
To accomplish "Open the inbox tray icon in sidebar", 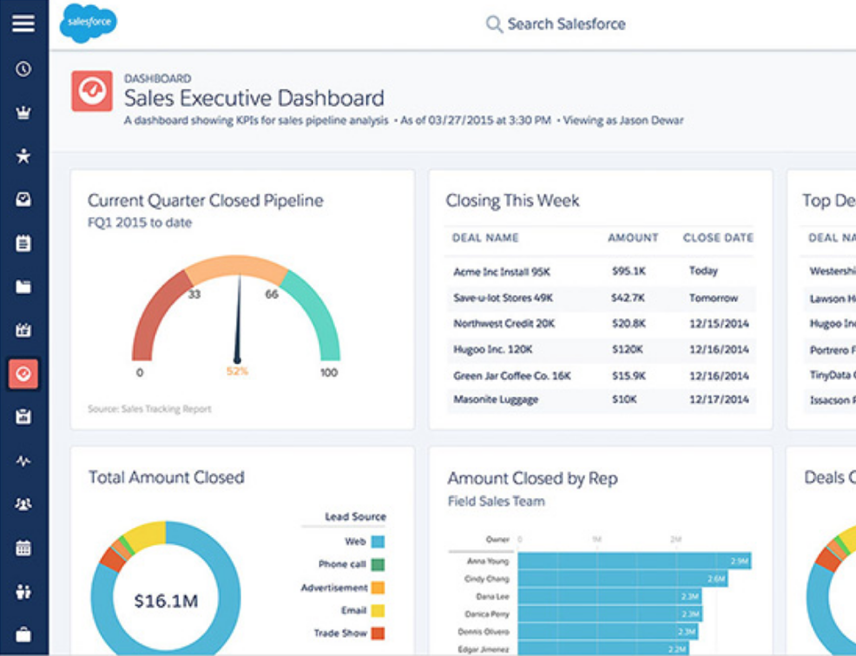I will click(23, 199).
